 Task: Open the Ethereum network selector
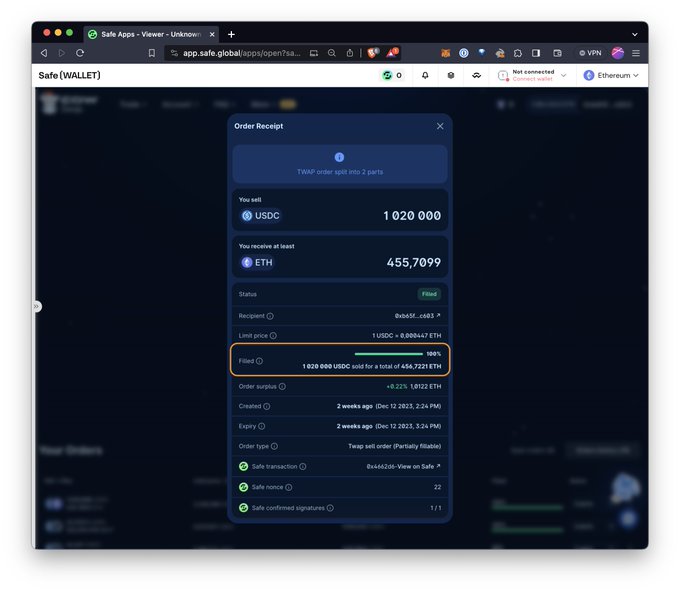[x=611, y=75]
